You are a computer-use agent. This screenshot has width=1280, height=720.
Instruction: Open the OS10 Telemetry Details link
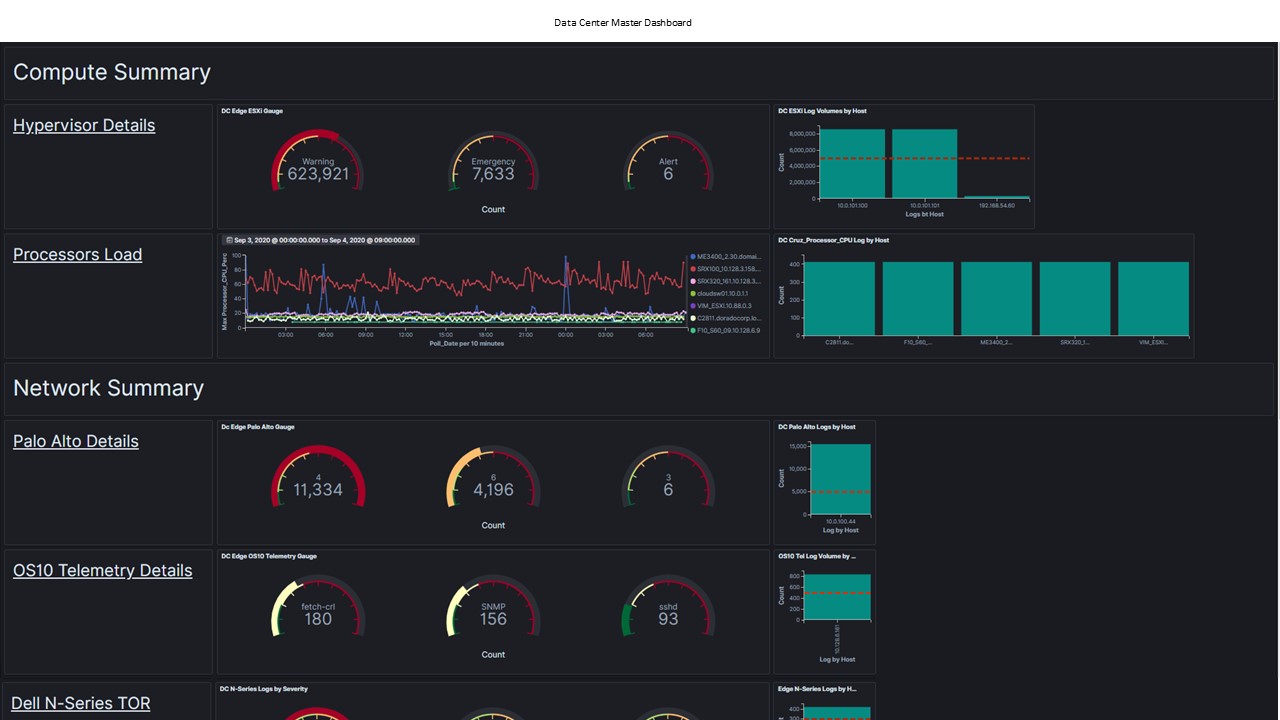(102, 570)
